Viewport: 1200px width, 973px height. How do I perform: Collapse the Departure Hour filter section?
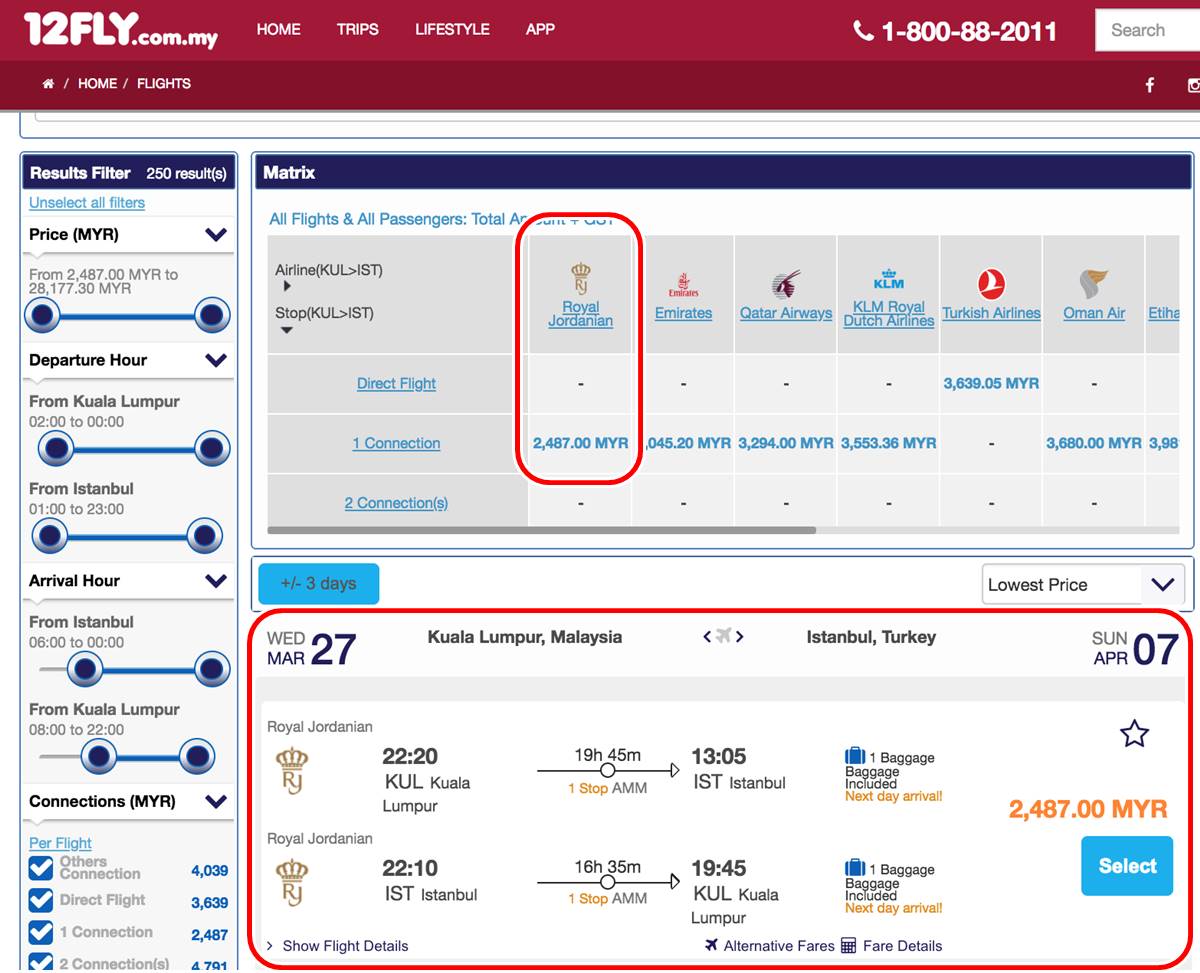coord(216,360)
